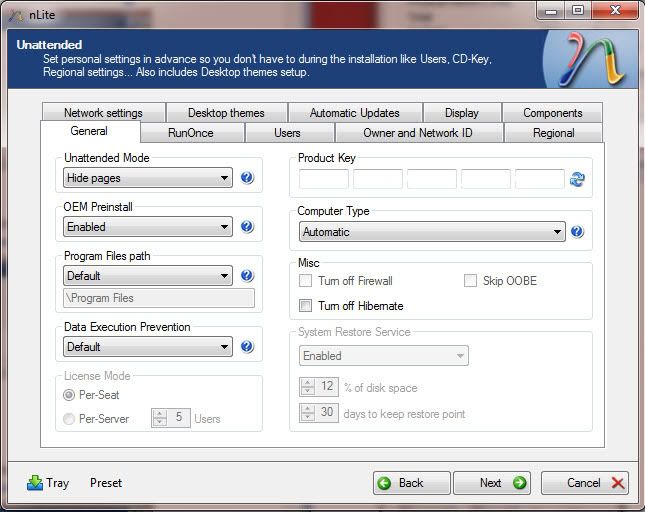Open the Desktop themes tab
Screen dimensions: 645x512
click(x=226, y=113)
